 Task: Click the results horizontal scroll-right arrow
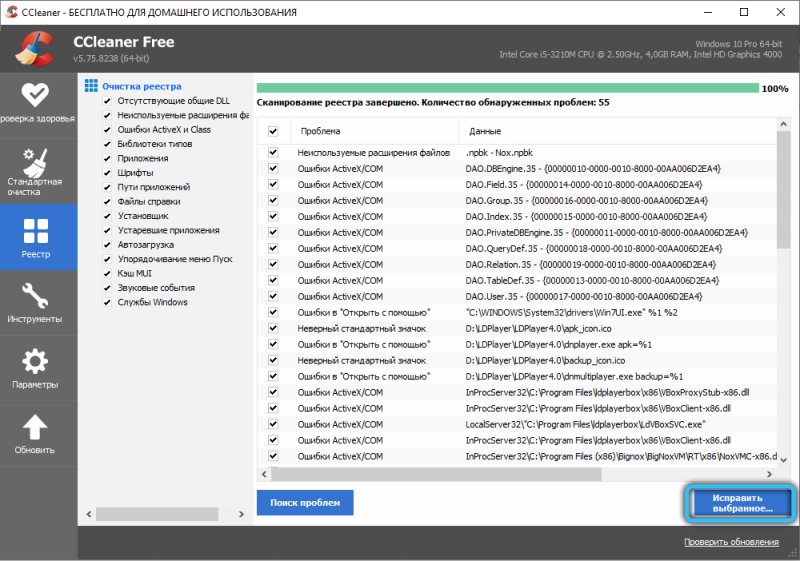[x=769, y=474]
